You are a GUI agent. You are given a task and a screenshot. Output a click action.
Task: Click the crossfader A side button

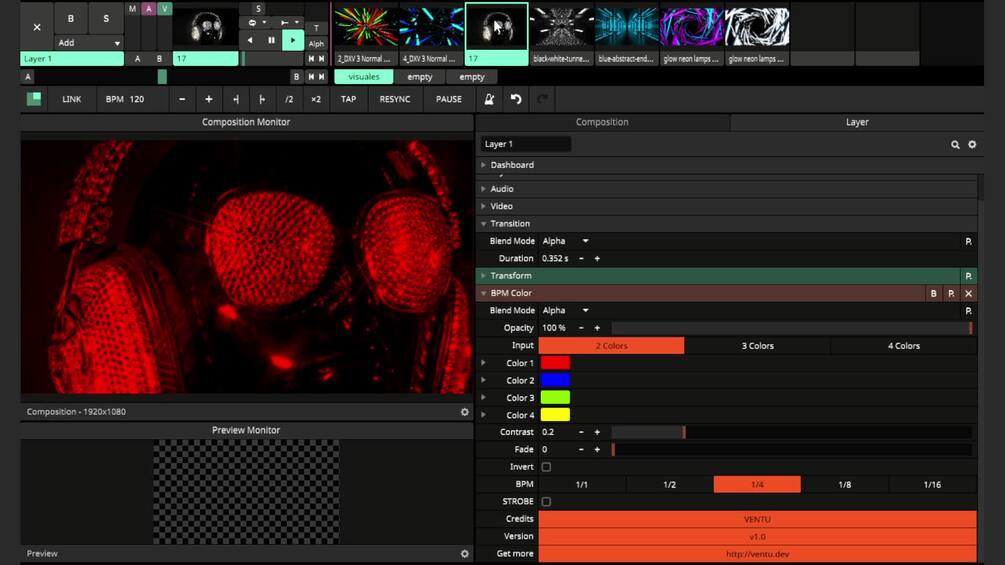[28, 77]
